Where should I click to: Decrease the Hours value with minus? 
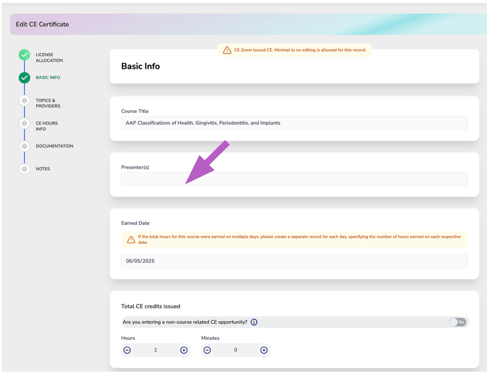[127, 350]
